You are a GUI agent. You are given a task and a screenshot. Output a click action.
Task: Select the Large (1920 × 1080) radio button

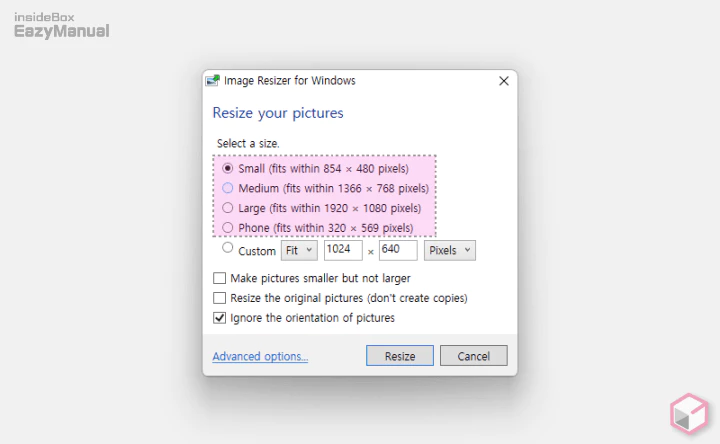[228, 208]
